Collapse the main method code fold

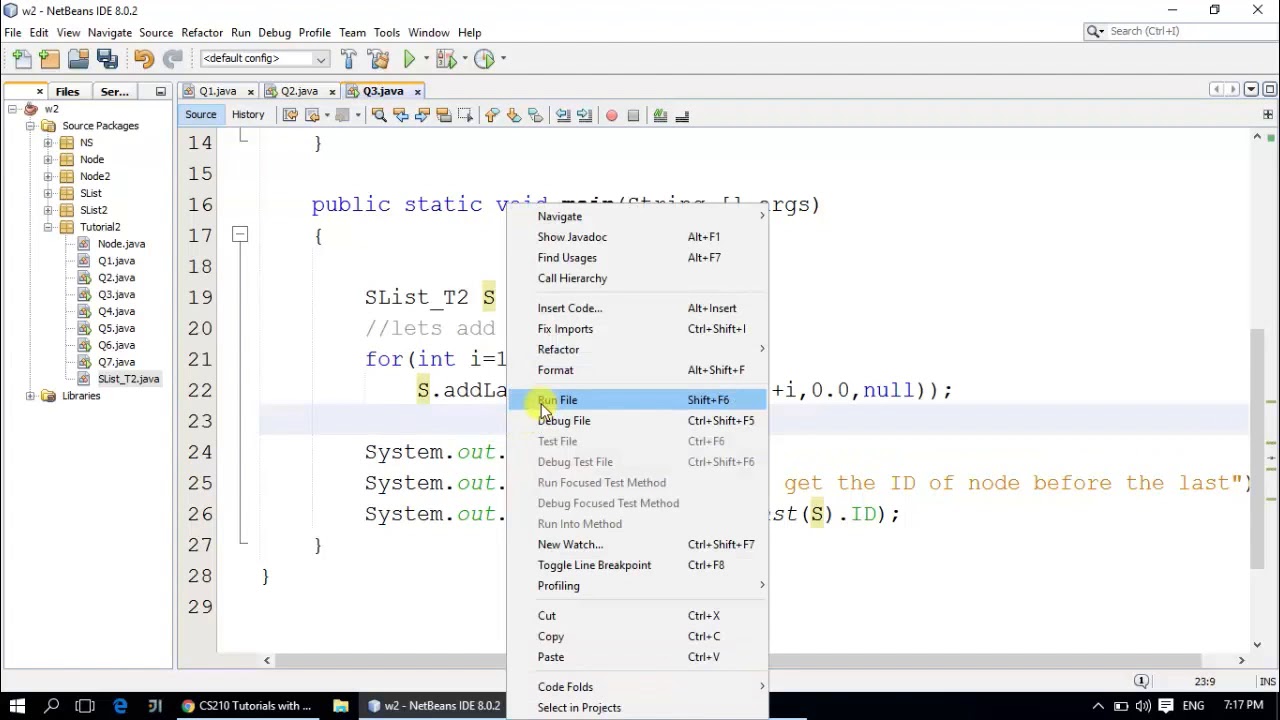(x=240, y=235)
